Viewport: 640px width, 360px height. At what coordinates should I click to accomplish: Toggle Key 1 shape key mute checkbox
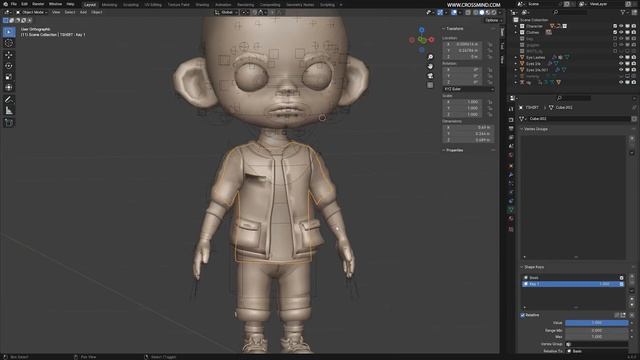click(x=622, y=284)
